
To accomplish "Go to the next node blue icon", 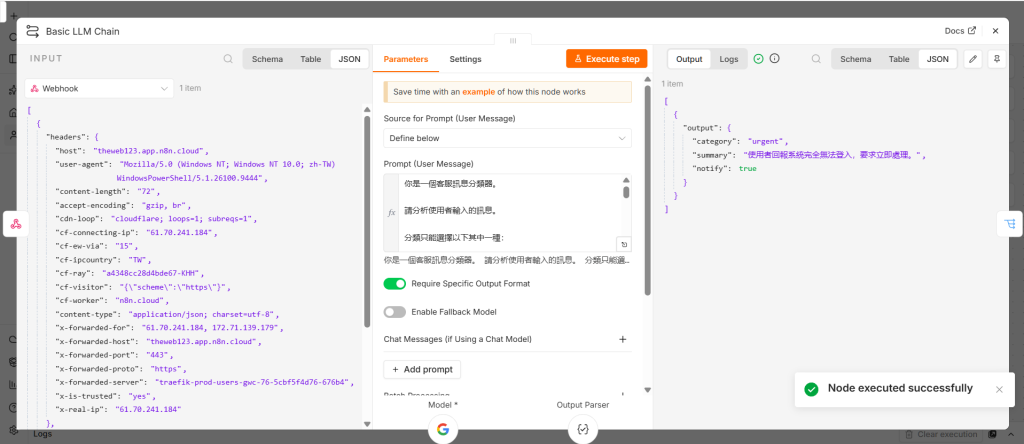I will tap(1010, 224).
